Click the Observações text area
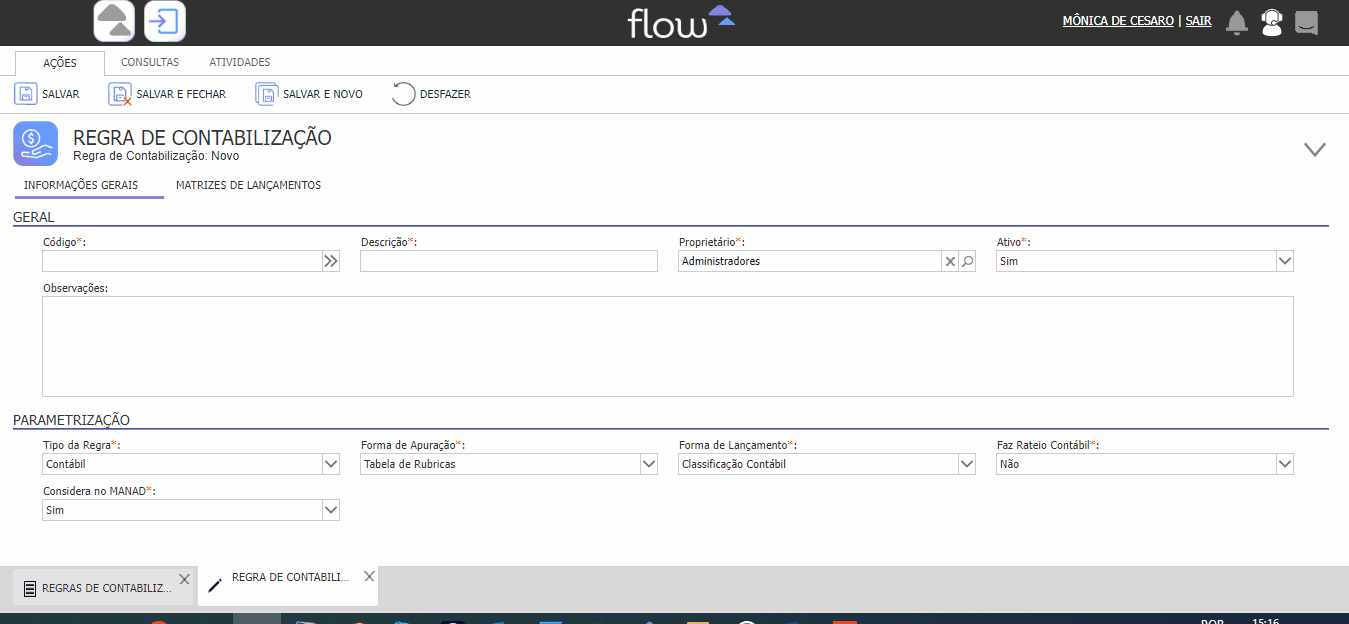This screenshot has width=1349, height=624. pyautogui.click(x=668, y=346)
